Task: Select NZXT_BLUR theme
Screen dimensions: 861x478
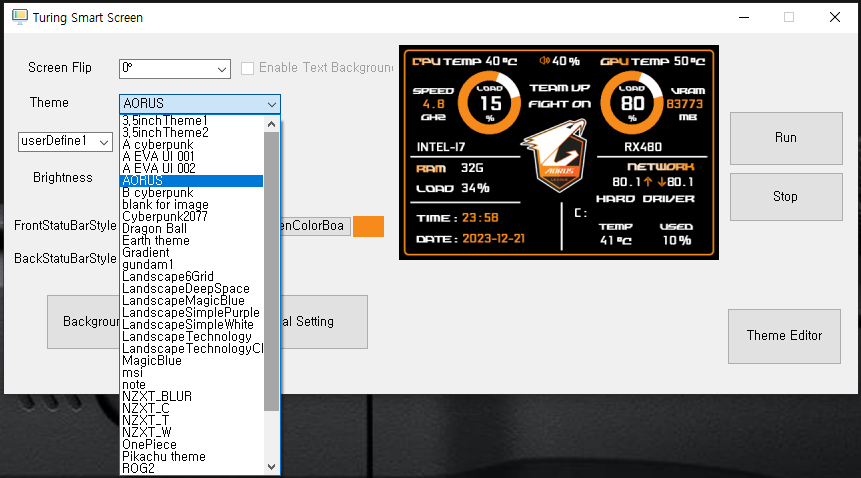Action: coord(191,396)
